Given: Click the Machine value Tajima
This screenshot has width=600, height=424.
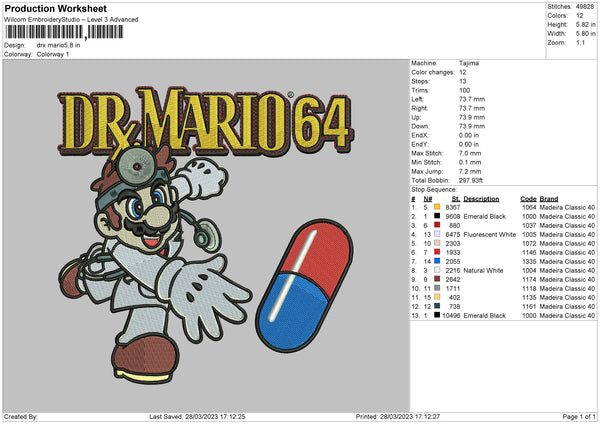Looking at the screenshot, I should (x=469, y=63).
